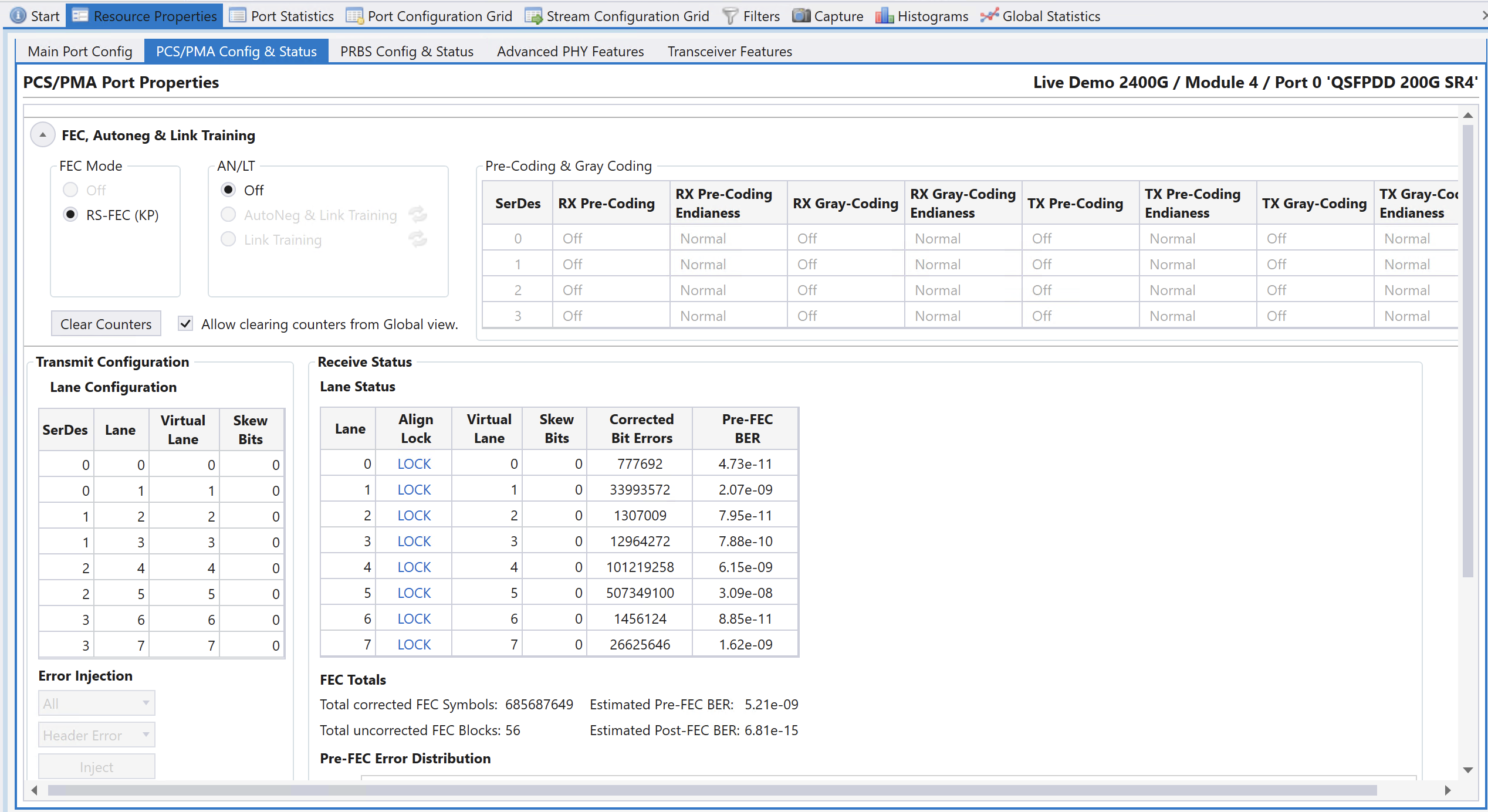Open PRBS Config & Status tab

coord(407,52)
